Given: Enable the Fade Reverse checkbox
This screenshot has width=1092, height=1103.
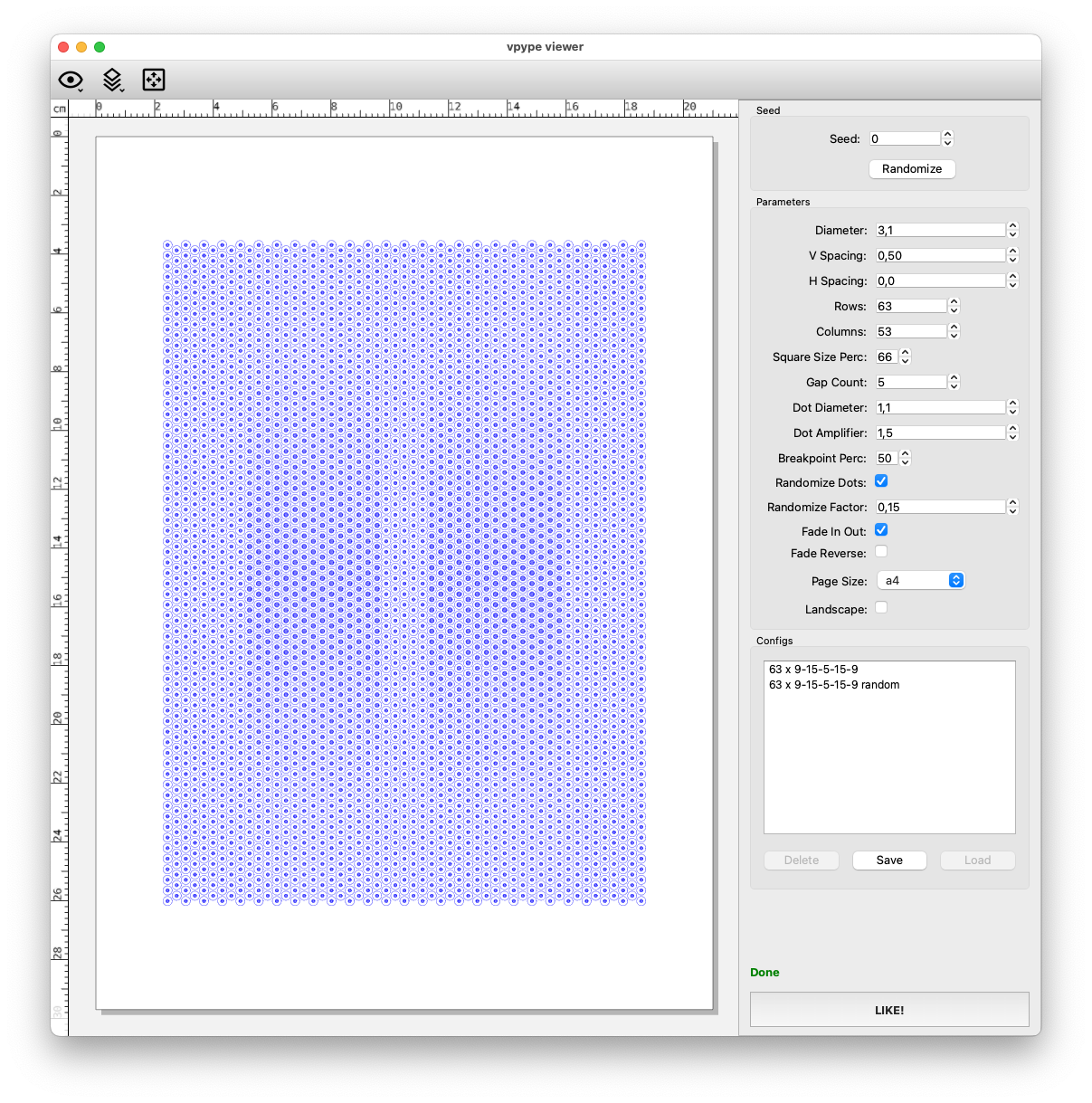Looking at the screenshot, I should point(881,551).
